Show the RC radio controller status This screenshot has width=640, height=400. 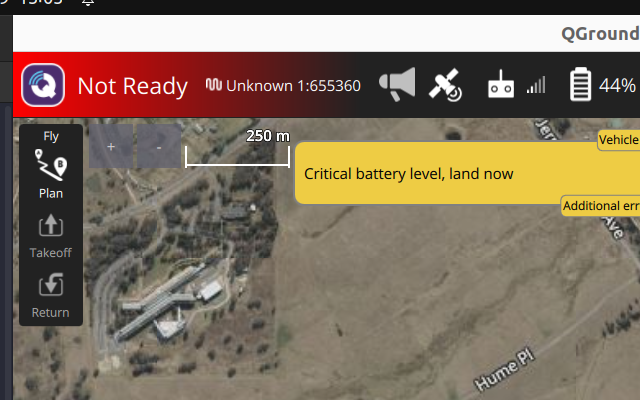501,84
